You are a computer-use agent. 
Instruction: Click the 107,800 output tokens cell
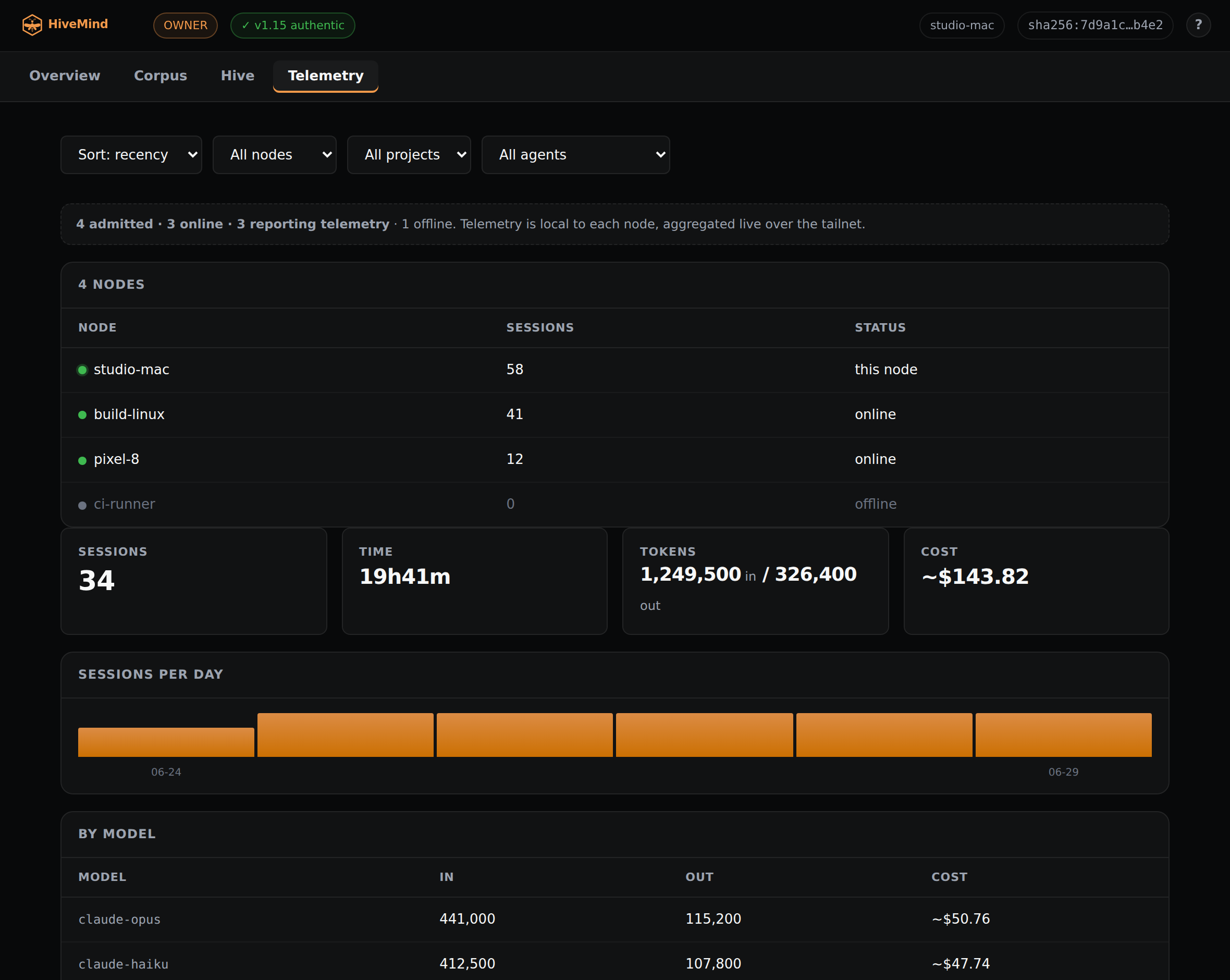point(713,964)
